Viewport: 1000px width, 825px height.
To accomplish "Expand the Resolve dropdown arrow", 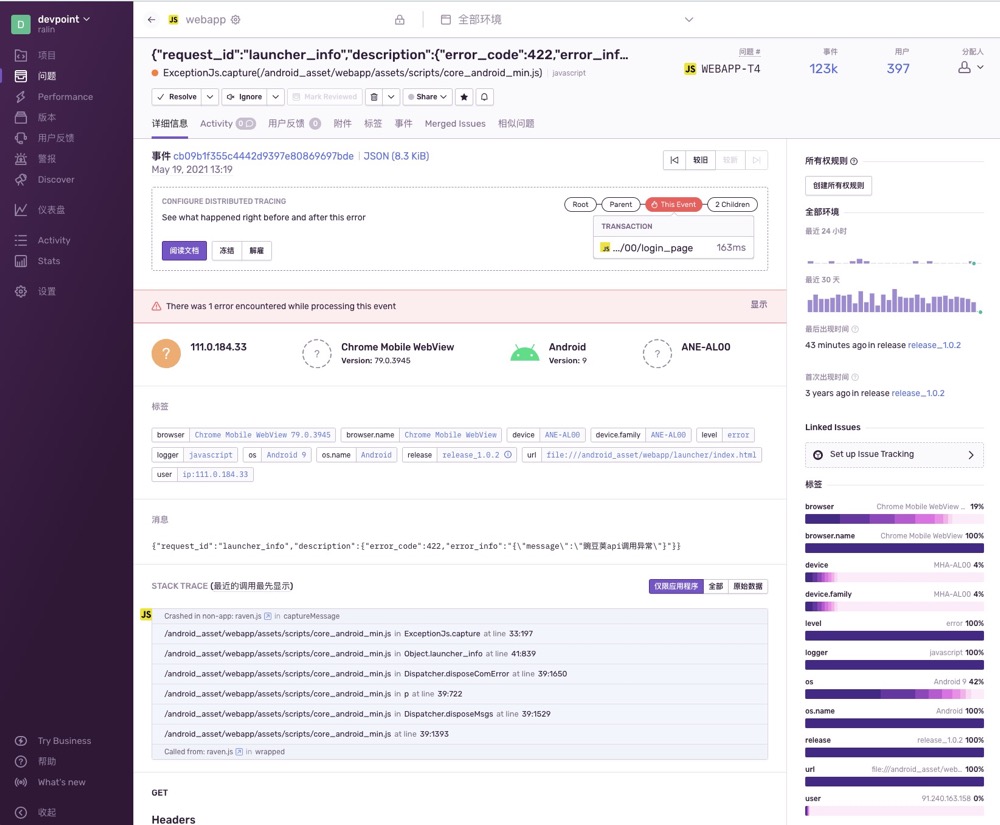I will (x=210, y=97).
